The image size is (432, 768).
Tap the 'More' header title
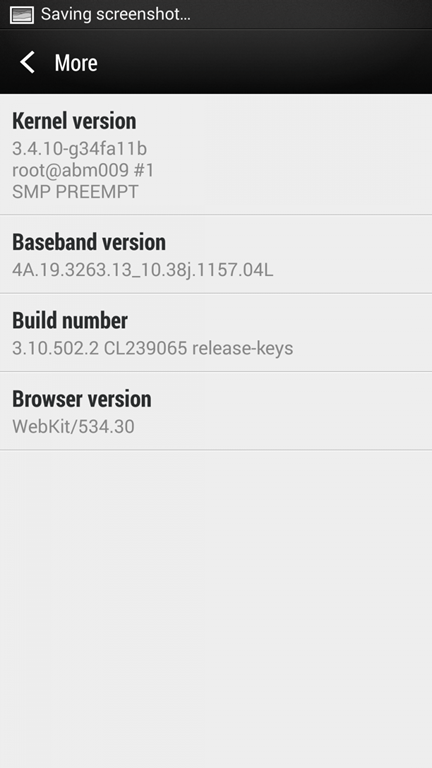click(76, 63)
